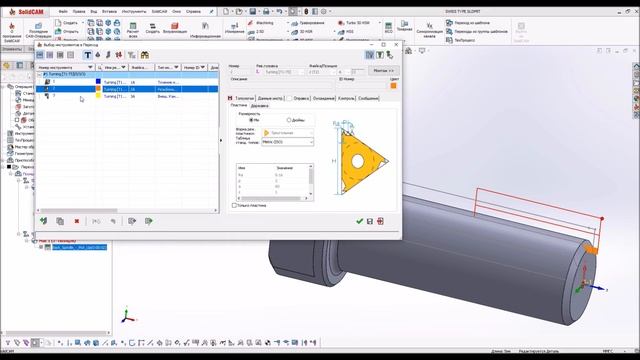Click the copy tool icon at dialog bottom

tap(60, 221)
